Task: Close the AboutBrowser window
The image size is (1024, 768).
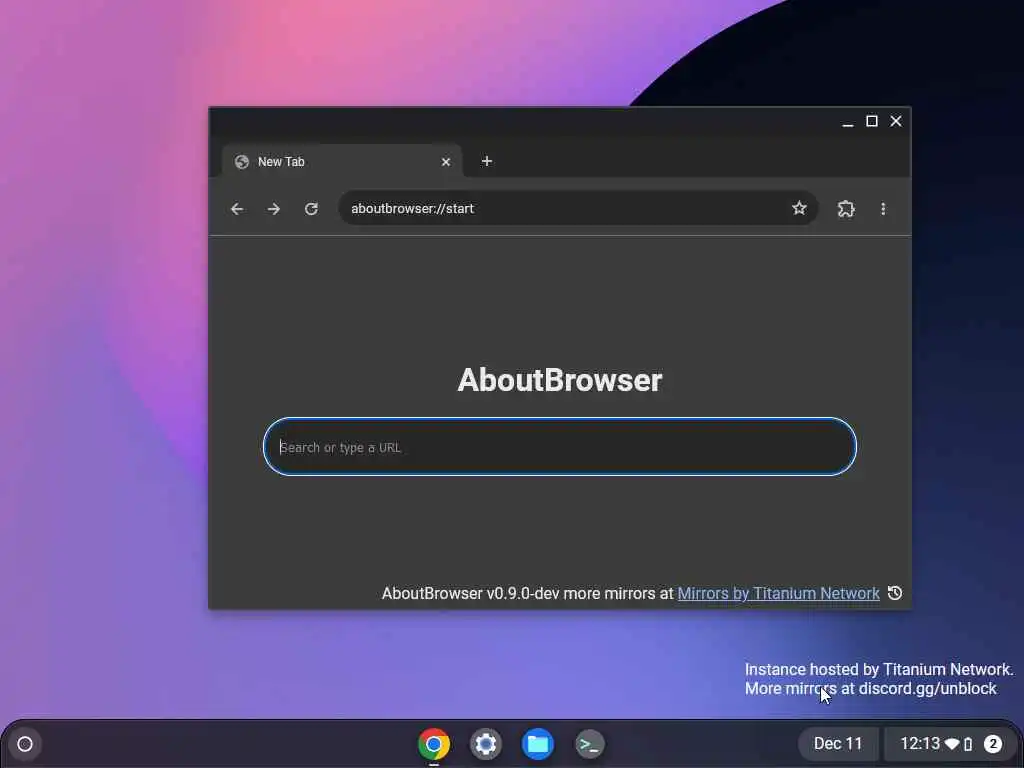Action: point(896,121)
